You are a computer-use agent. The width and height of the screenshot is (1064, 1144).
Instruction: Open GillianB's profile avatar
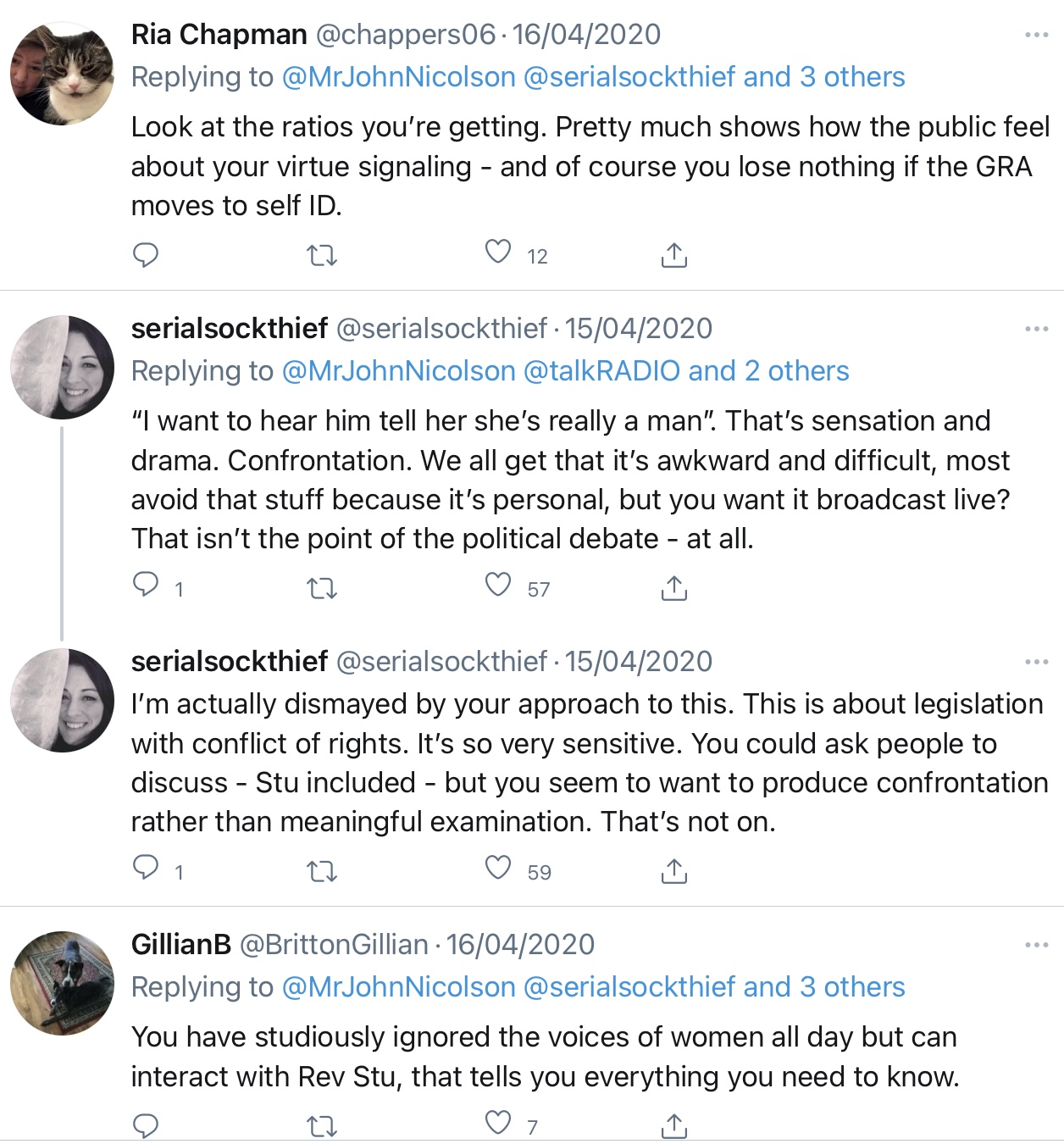pyautogui.click(x=62, y=984)
